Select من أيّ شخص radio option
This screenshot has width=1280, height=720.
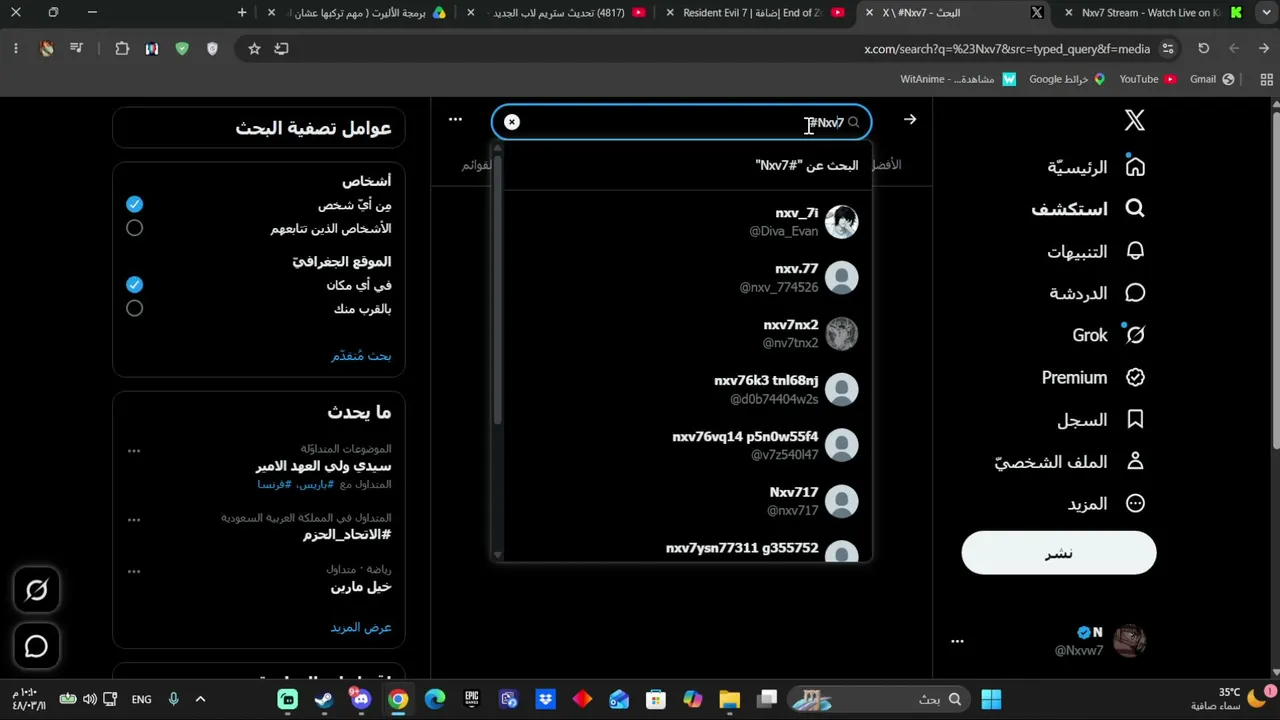click(x=135, y=204)
